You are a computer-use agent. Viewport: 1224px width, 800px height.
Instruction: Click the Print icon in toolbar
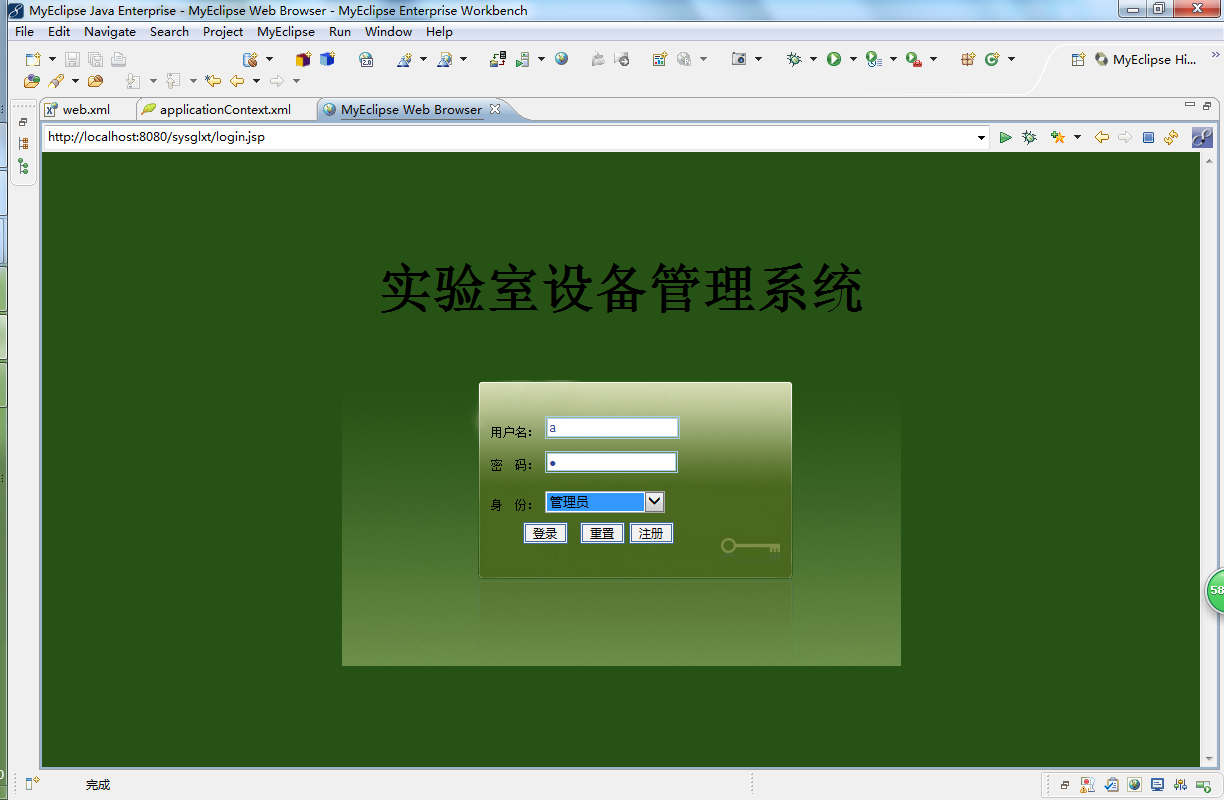[119, 60]
